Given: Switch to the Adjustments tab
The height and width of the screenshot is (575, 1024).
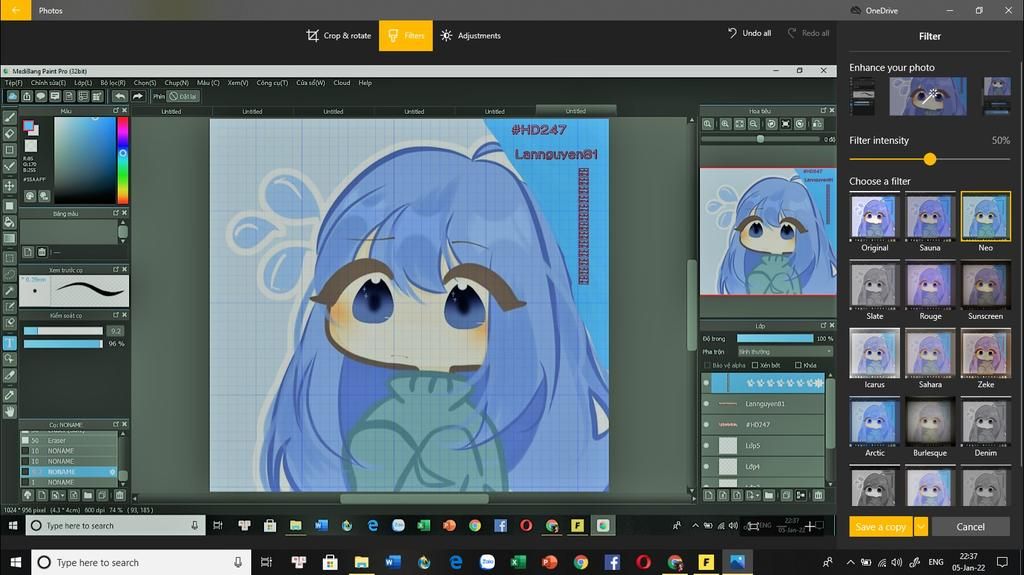Looking at the screenshot, I should coord(470,35).
